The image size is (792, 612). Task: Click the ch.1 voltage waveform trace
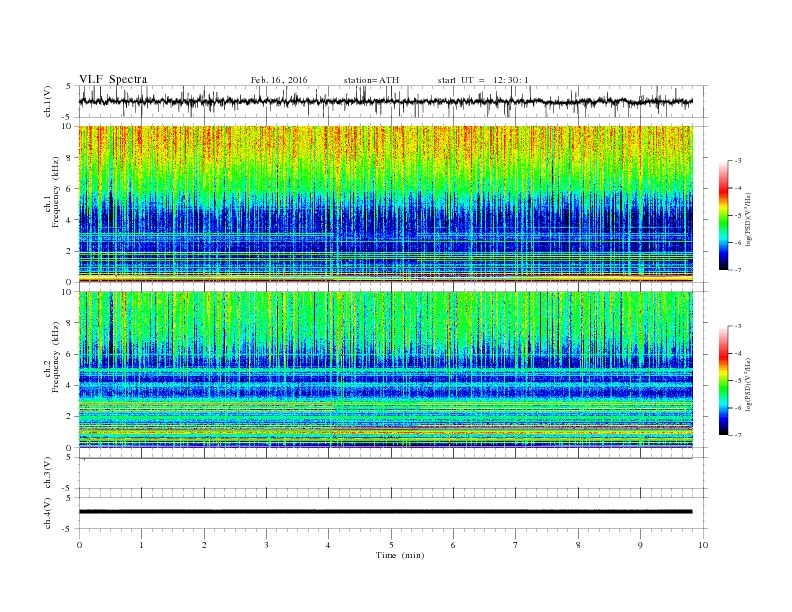(x=385, y=101)
